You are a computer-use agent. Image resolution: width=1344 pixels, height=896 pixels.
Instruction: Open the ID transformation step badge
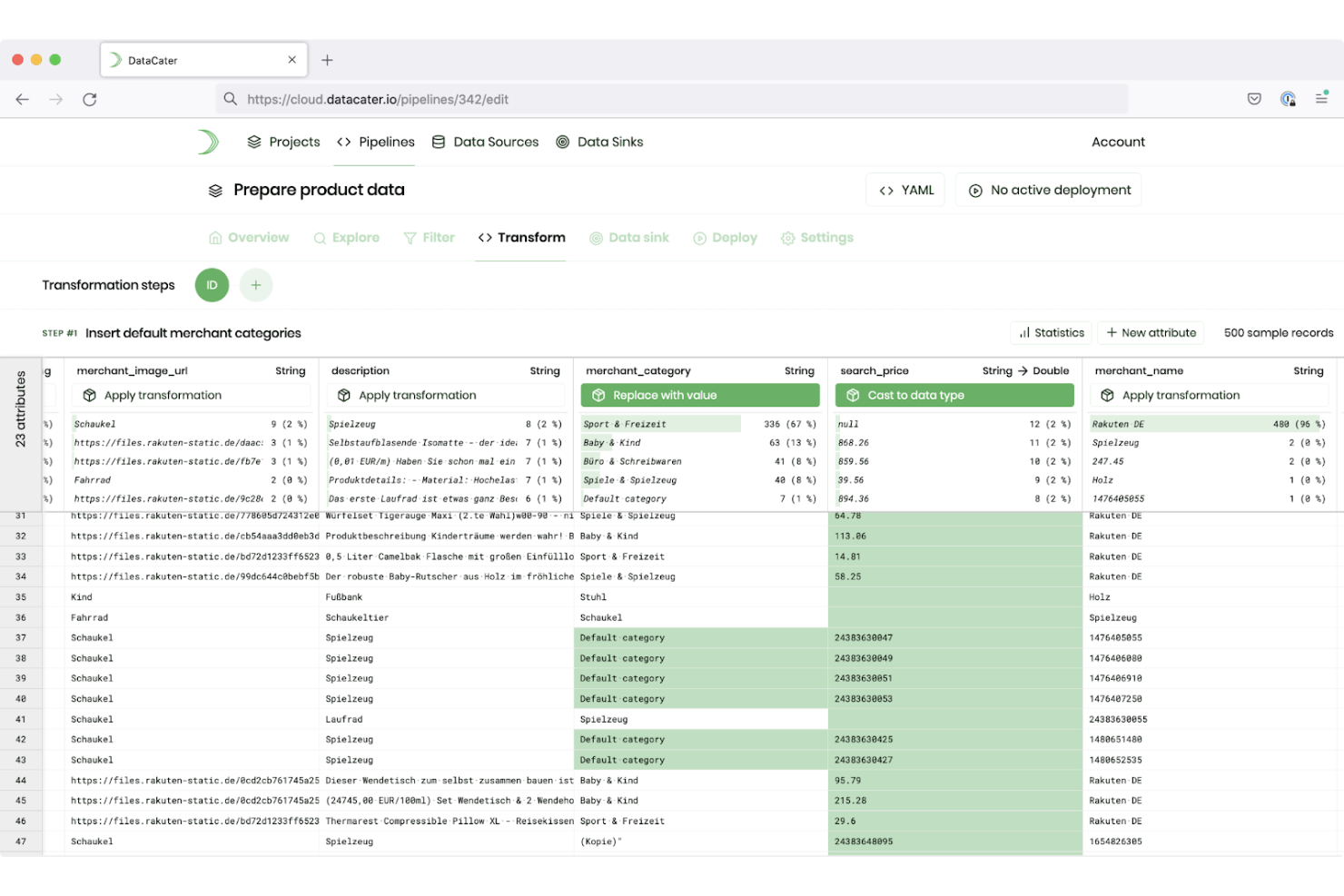(x=211, y=284)
